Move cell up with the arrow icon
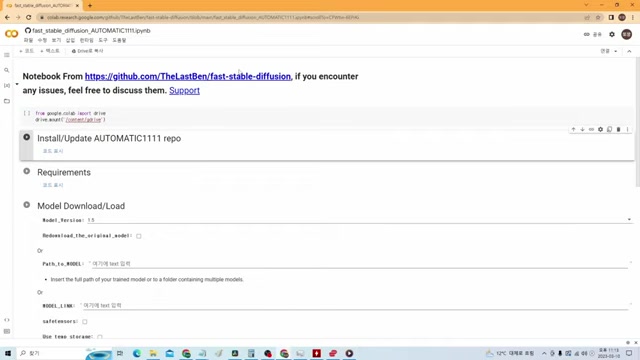 [573, 129]
